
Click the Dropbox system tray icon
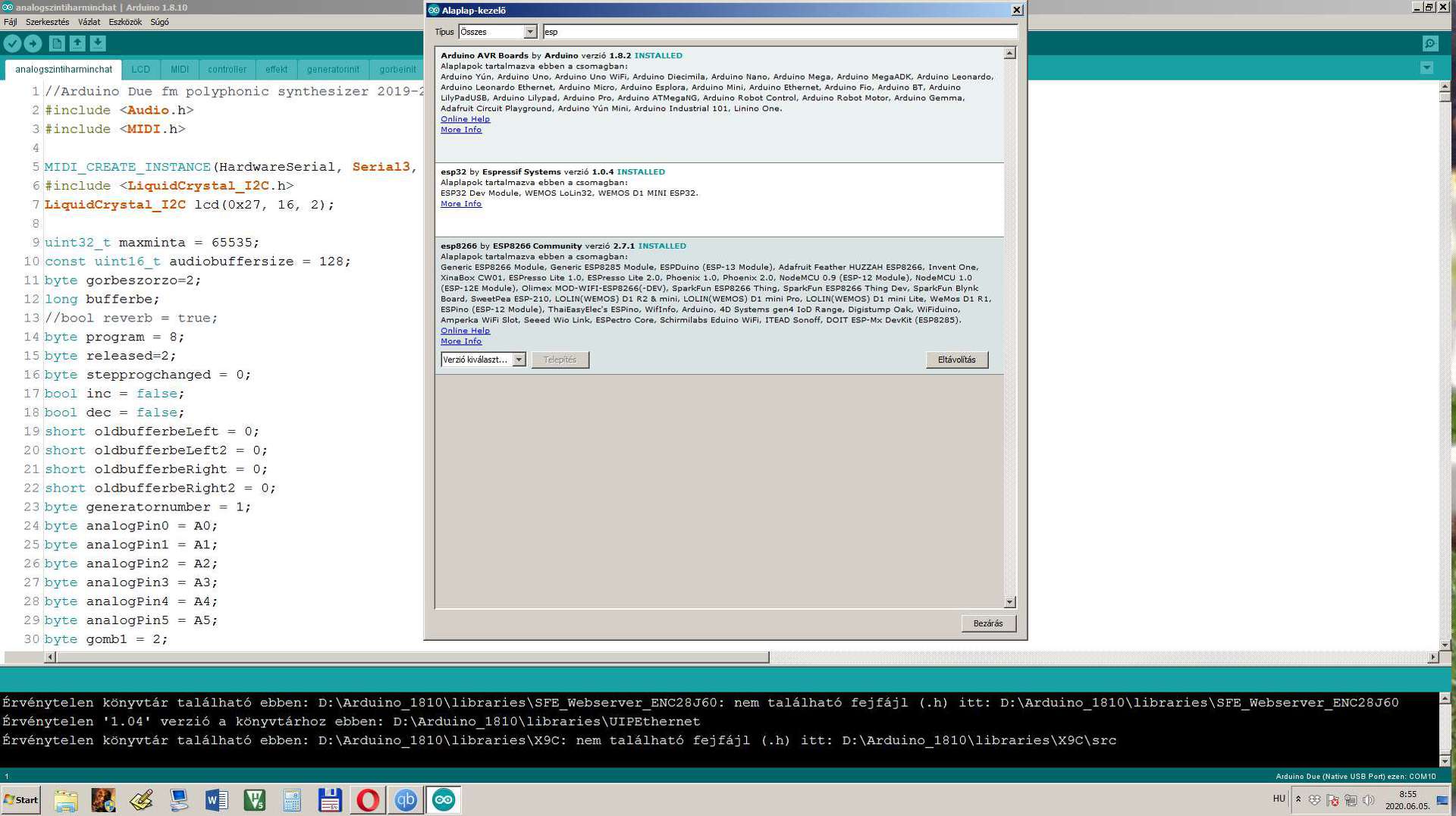tap(1315, 800)
